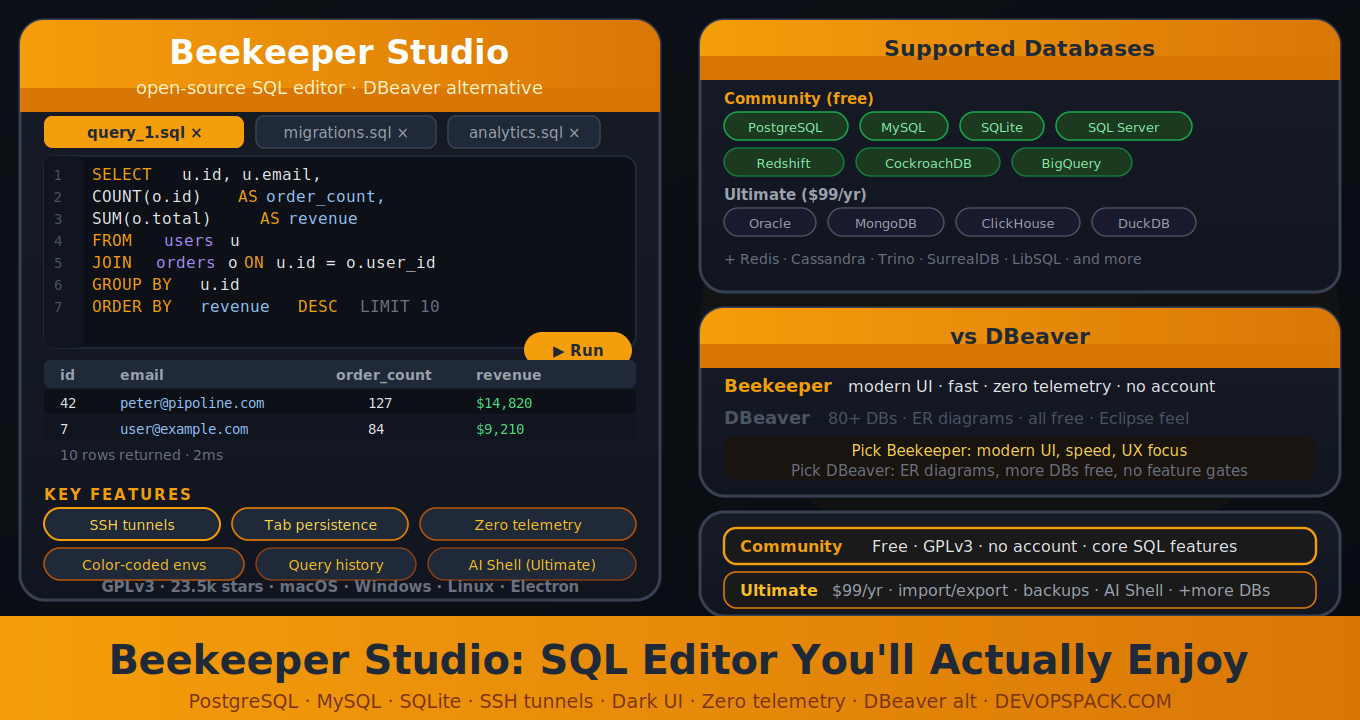This screenshot has height=720, width=1360.
Task: Click line 1 SELECT statement in editor
Action: (207, 175)
